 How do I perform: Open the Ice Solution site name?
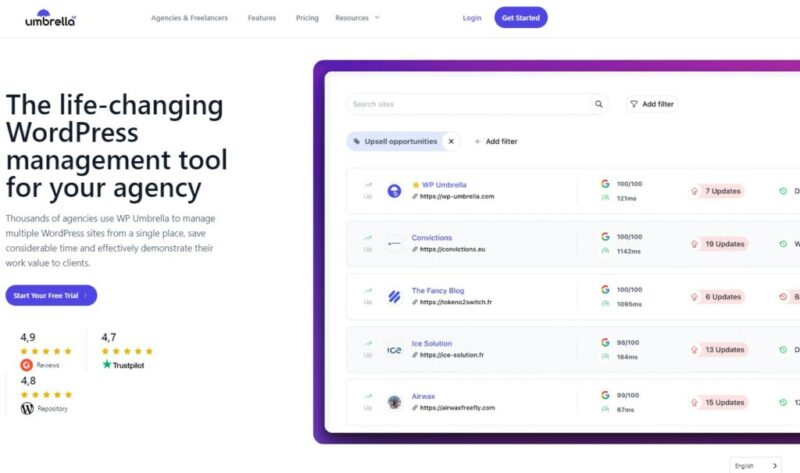click(x=432, y=343)
